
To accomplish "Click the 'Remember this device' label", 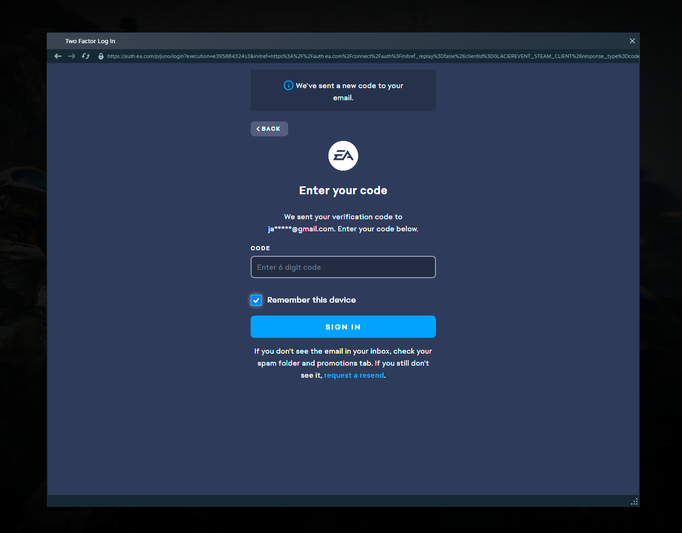I will point(311,300).
